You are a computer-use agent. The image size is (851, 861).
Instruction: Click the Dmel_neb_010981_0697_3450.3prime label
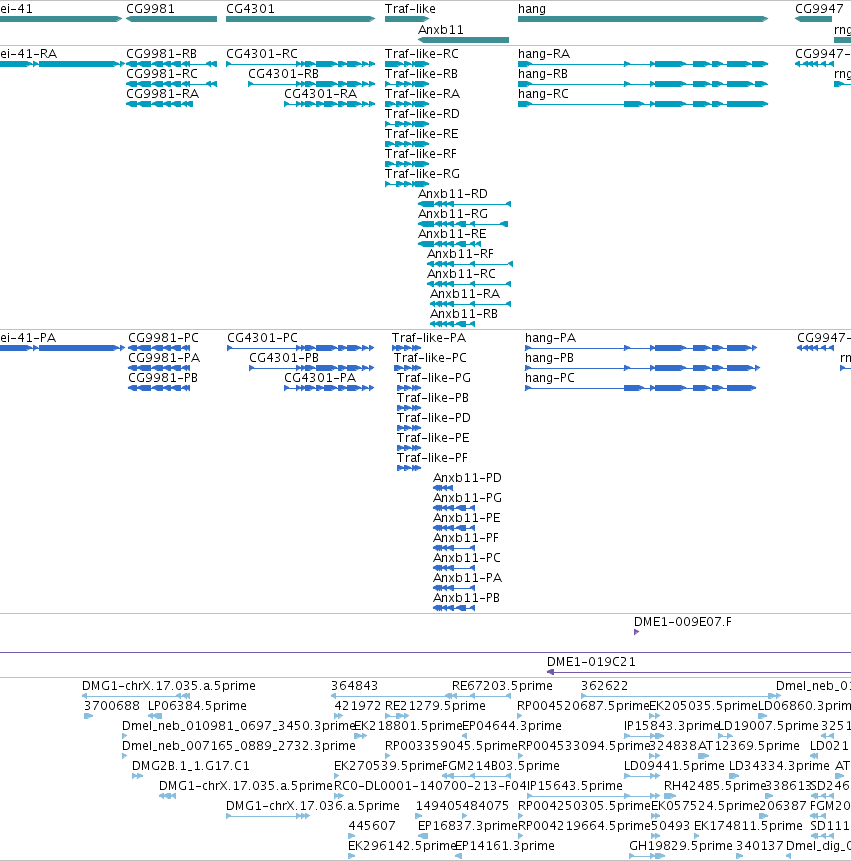point(239,726)
